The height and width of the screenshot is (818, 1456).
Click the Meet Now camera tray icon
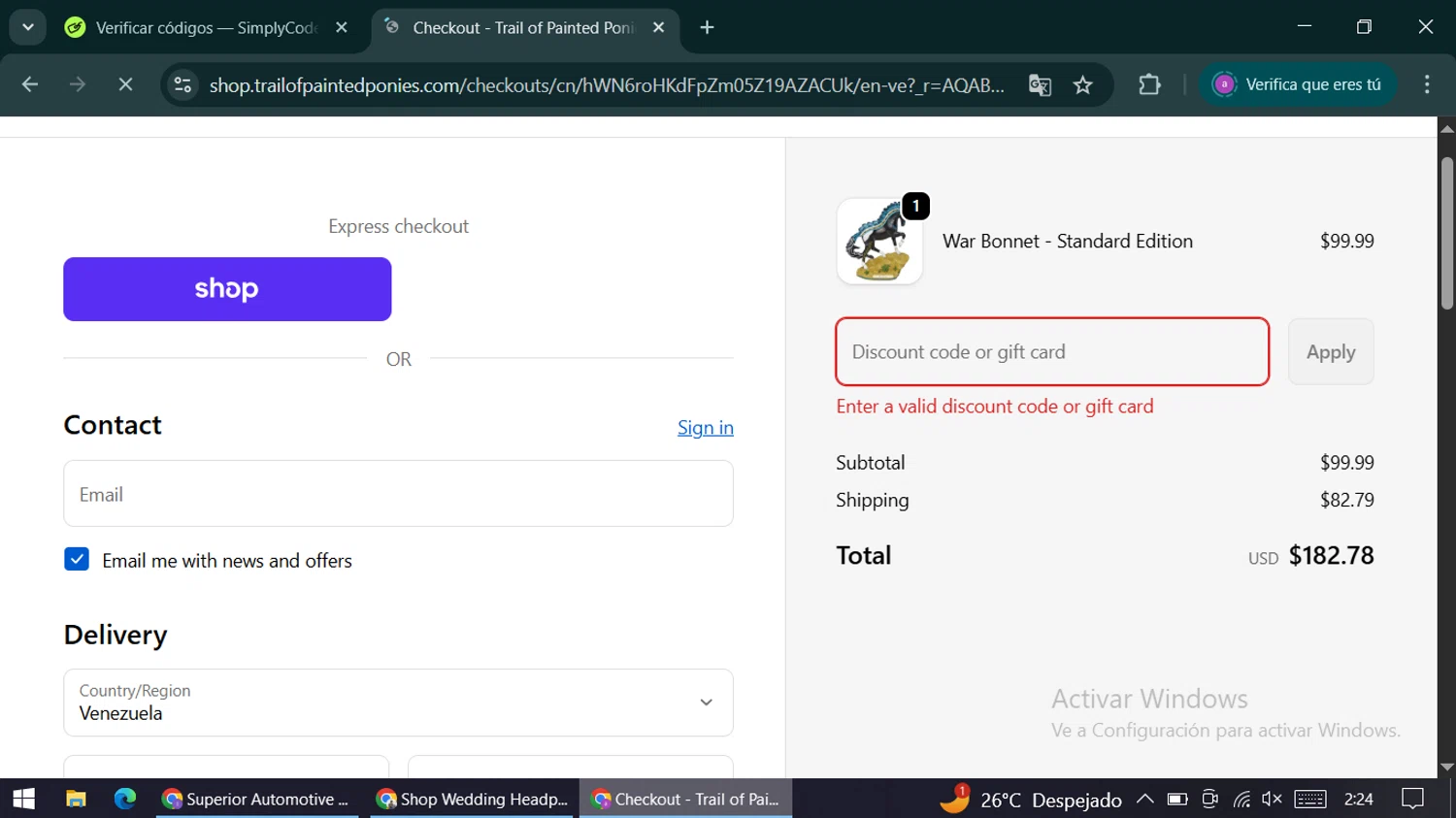pos(1209,799)
